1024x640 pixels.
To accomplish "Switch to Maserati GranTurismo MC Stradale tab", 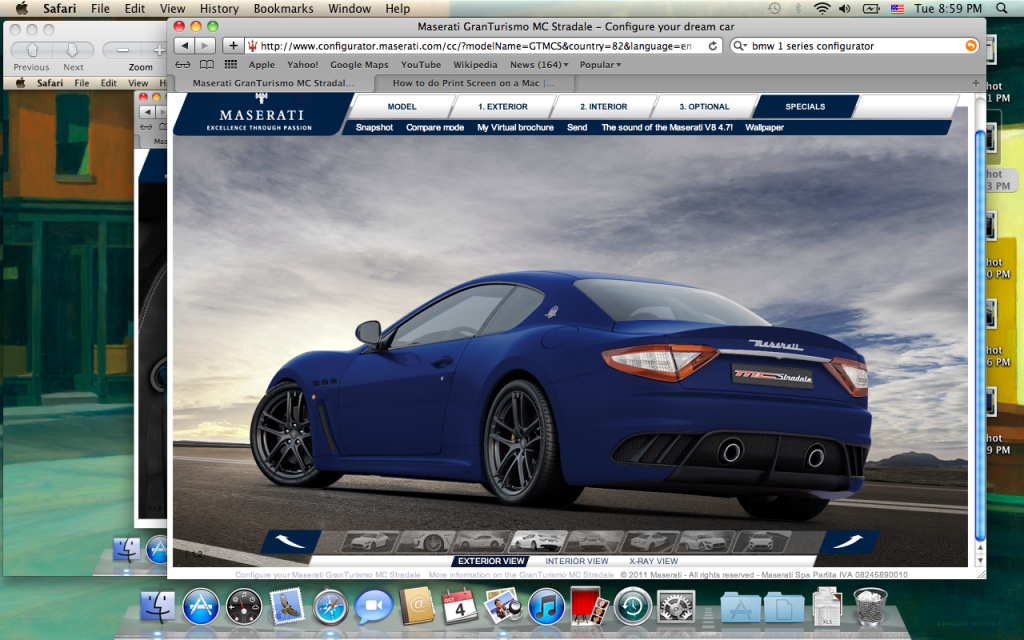I will 273,83.
